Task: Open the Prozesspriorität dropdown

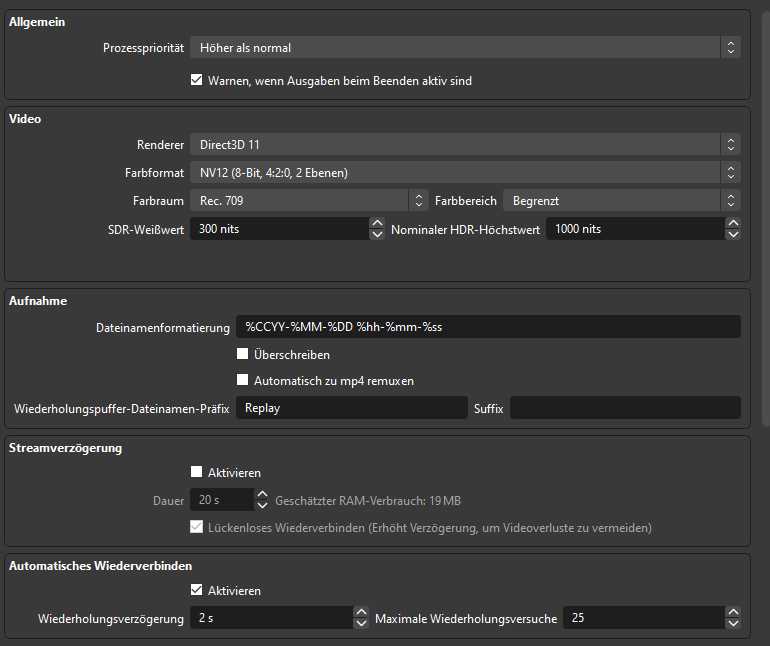Action: [x=464, y=47]
